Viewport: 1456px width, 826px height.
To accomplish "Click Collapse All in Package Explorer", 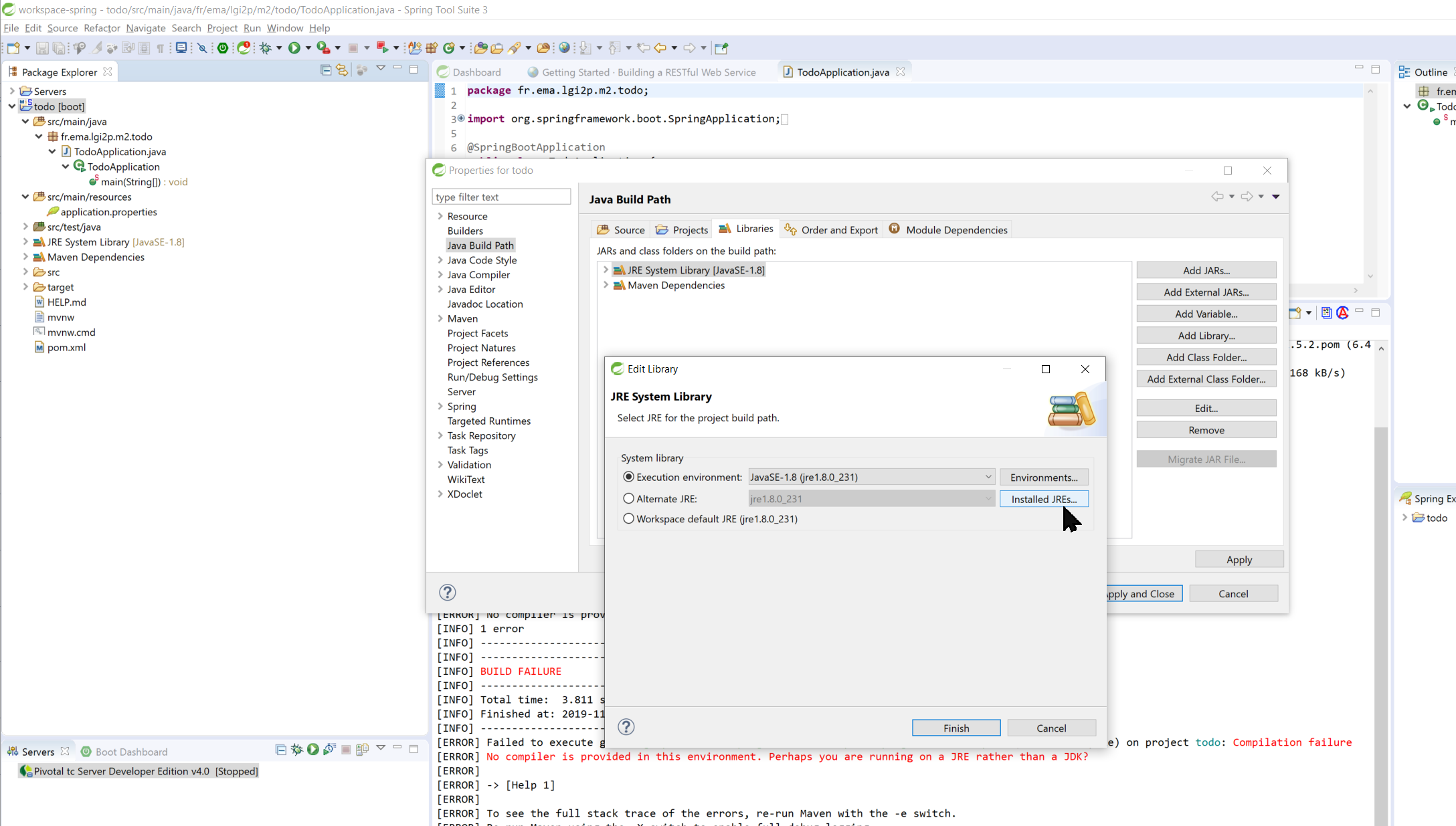I will (x=326, y=70).
